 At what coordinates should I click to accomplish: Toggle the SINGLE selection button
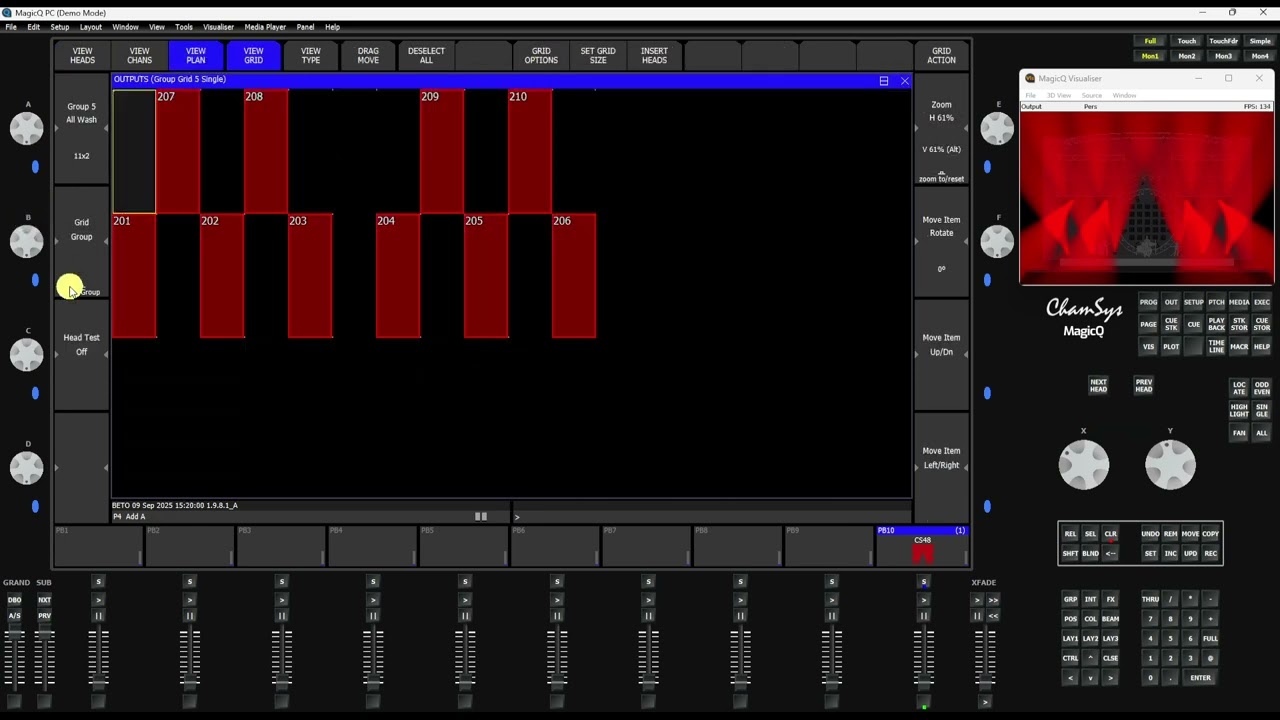(x=1261, y=410)
